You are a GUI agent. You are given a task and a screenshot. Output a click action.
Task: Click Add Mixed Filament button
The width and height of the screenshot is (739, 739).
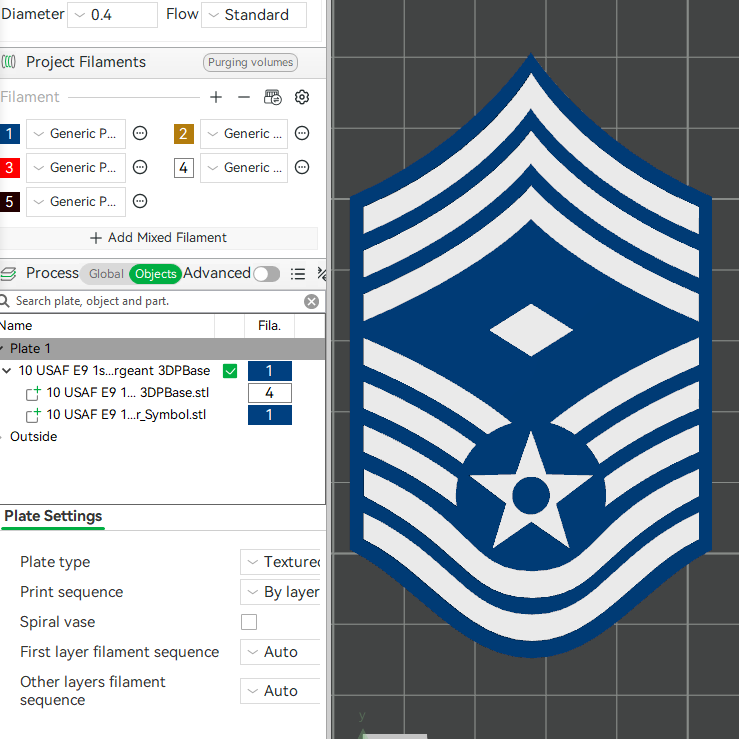point(158,238)
